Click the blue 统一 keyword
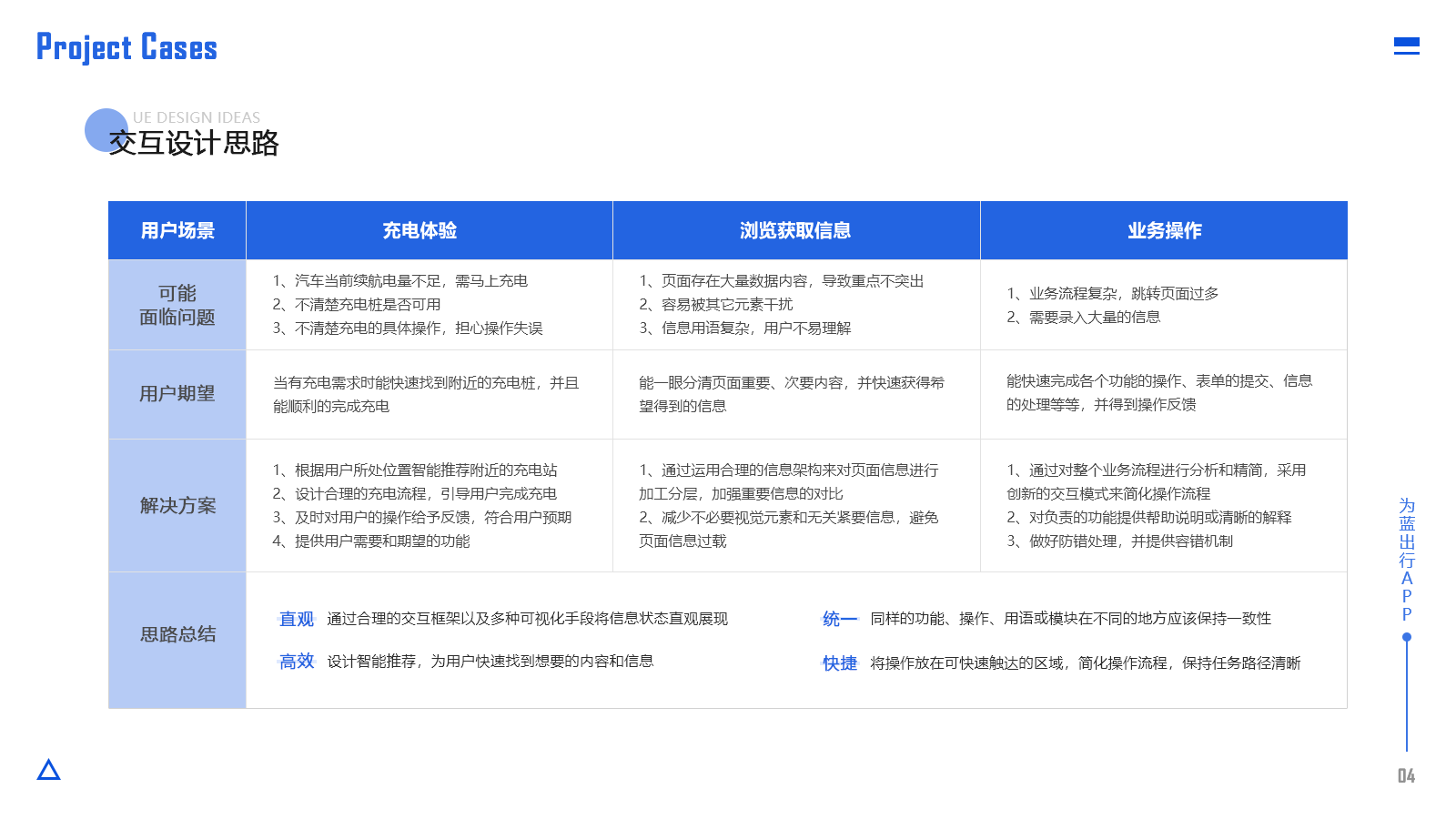This screenshot has width=1456, height=819. tap(840, 619)
